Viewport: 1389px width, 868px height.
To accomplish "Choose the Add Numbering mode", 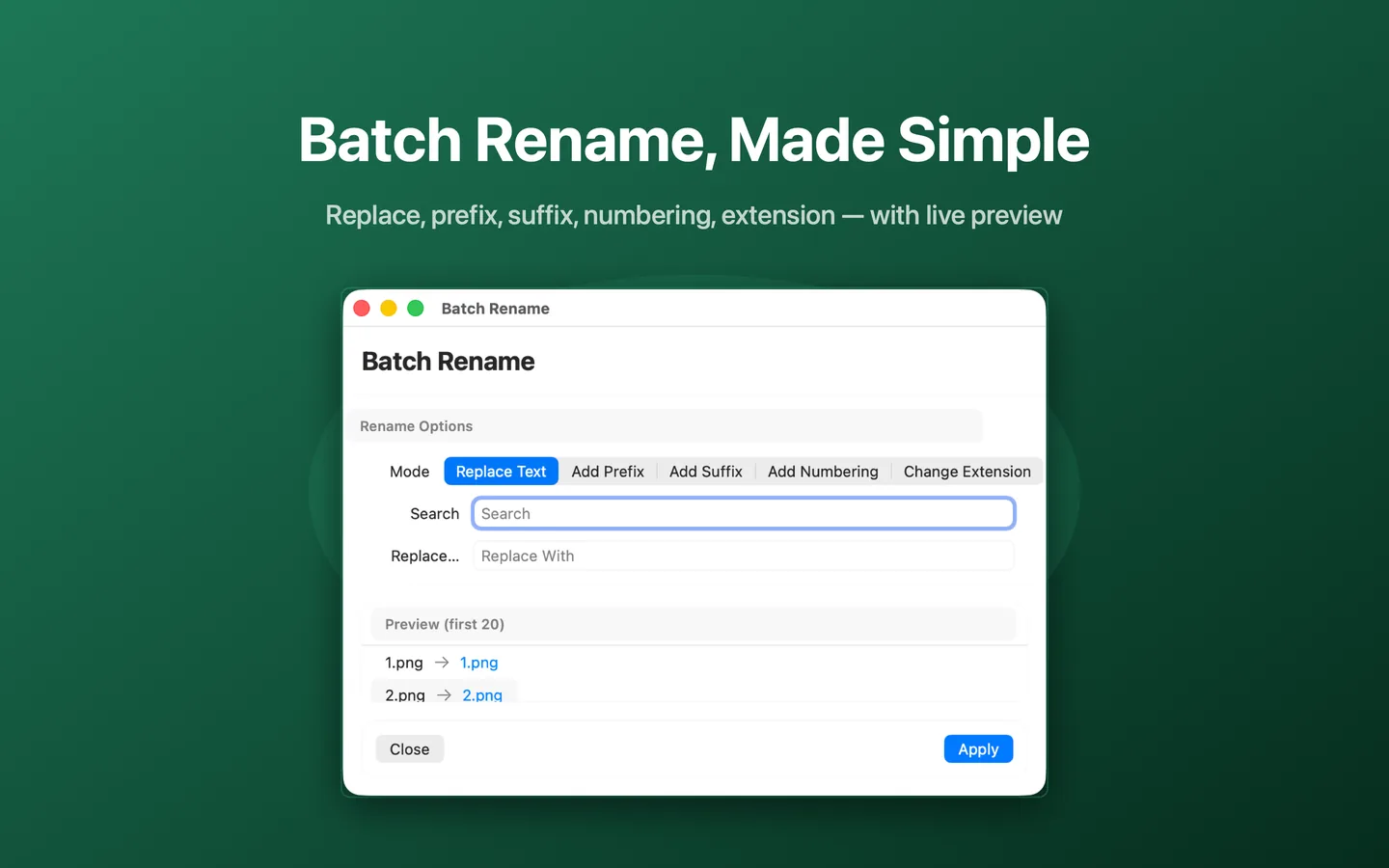I will [x=823, y=472].
